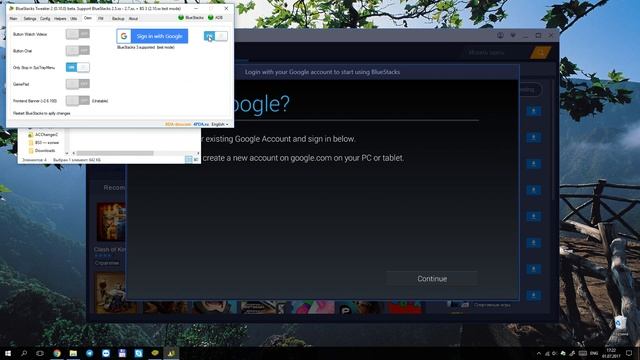The image size is (640, 360).
Task: Click the Explorer horizontal scrollbar thumb
Action: pos(115,153)
